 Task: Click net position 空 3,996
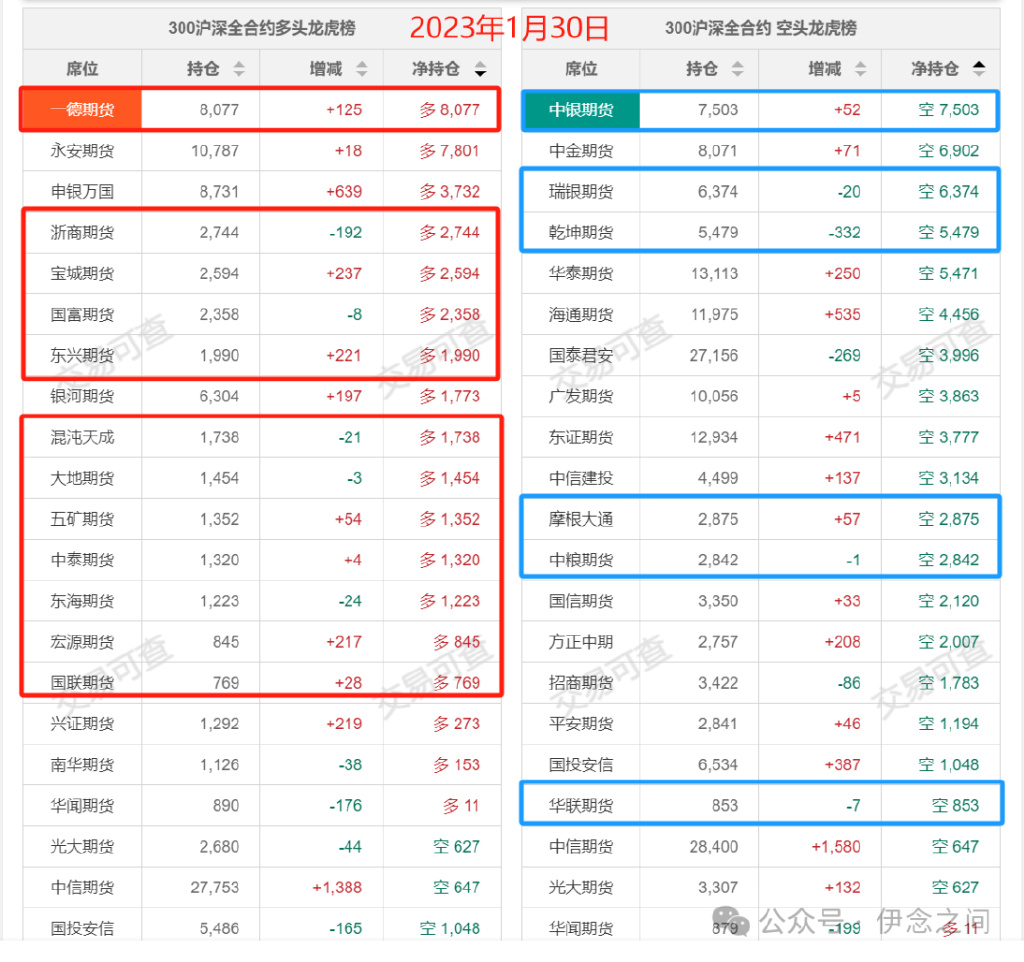[x=948, y=355]
